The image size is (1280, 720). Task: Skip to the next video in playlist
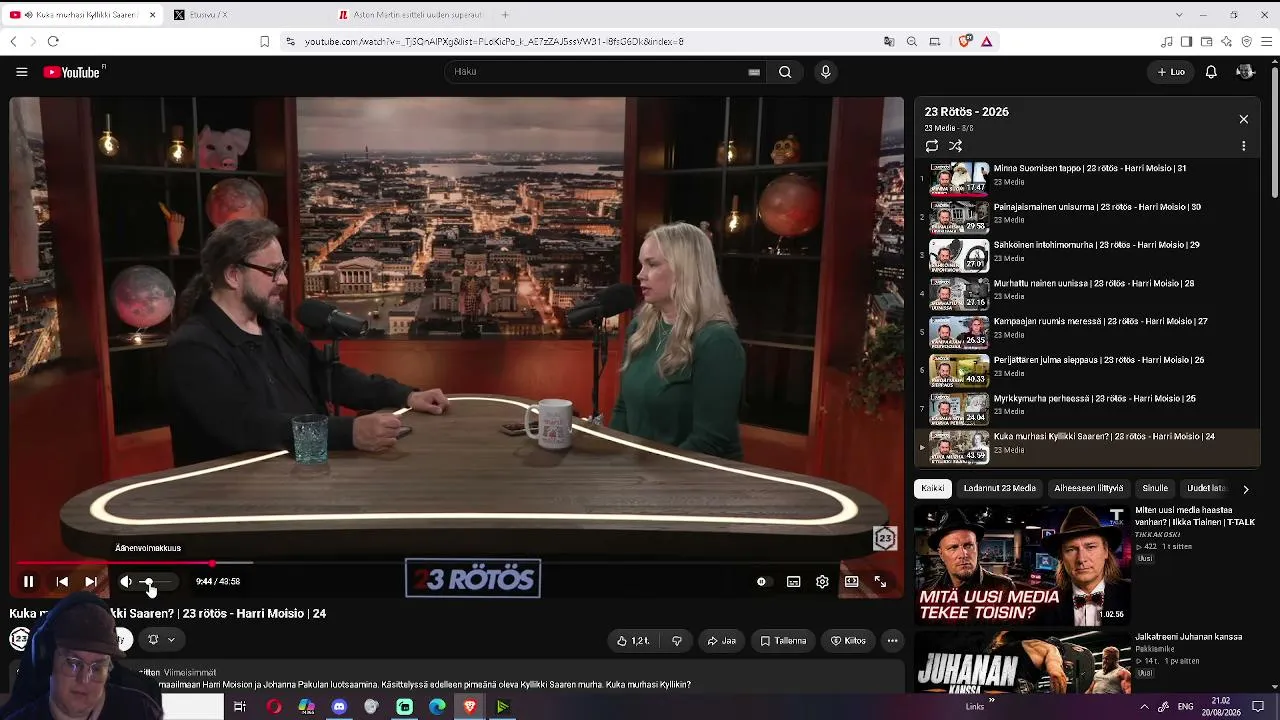[91, 581]
